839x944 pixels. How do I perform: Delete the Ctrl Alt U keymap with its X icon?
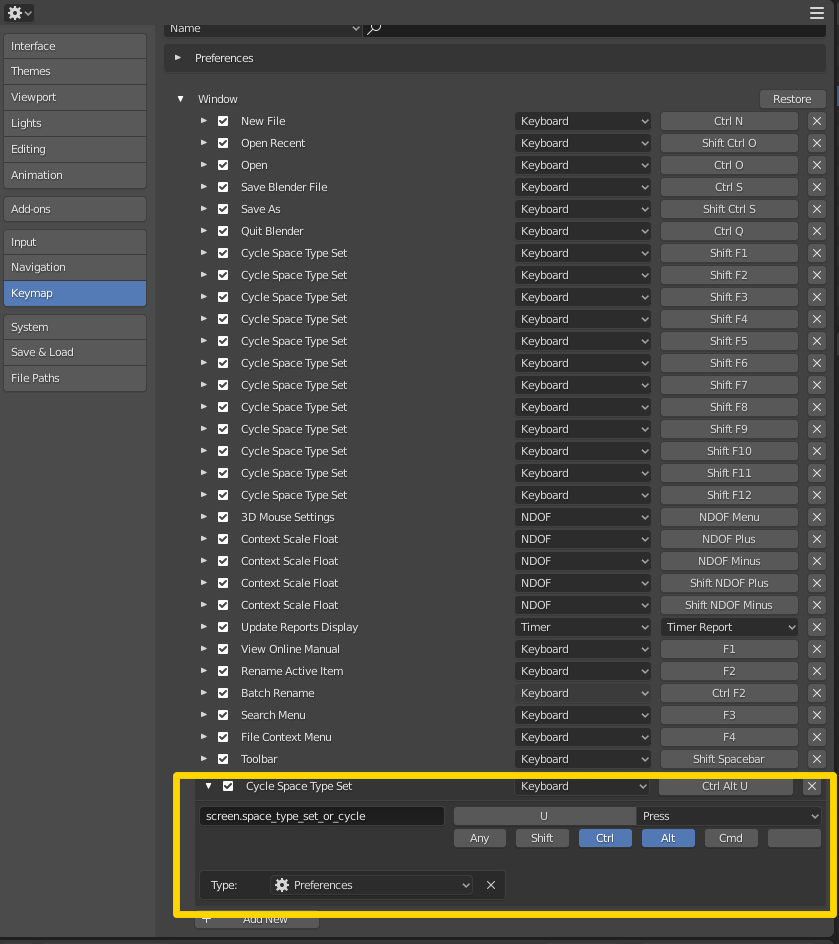[x=812, y=786]
